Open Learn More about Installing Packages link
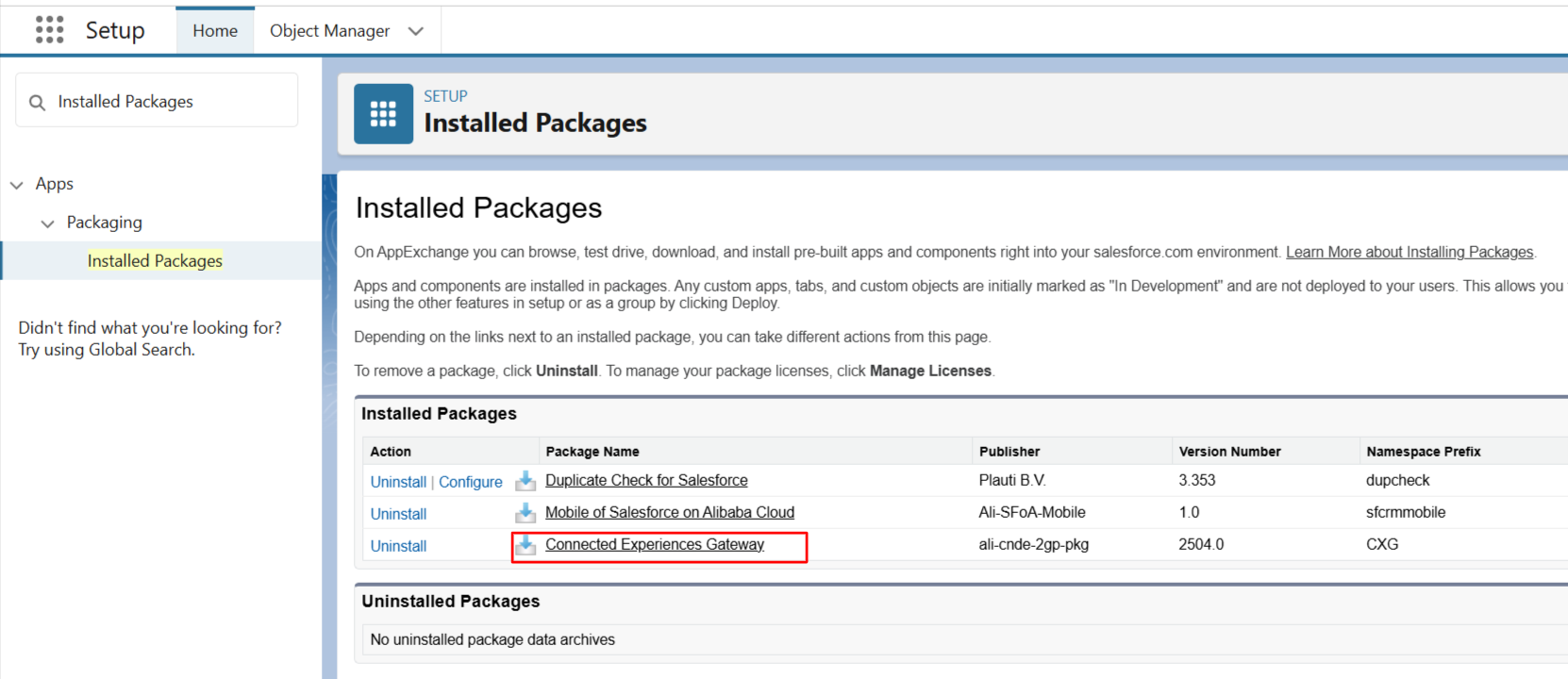The height and width of the screenshot is (679, 1568). [x=1410, y=252]
